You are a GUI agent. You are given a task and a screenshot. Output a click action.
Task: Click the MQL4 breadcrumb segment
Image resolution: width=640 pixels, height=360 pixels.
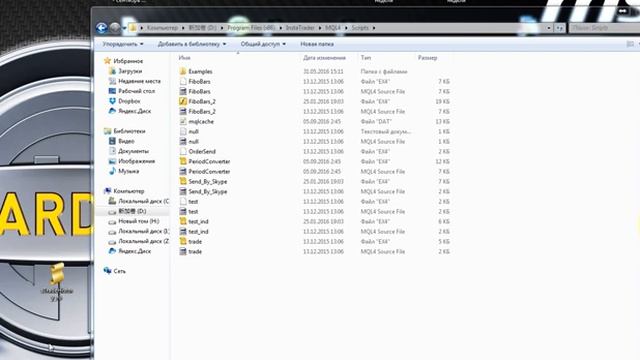[x=333, y=28]
